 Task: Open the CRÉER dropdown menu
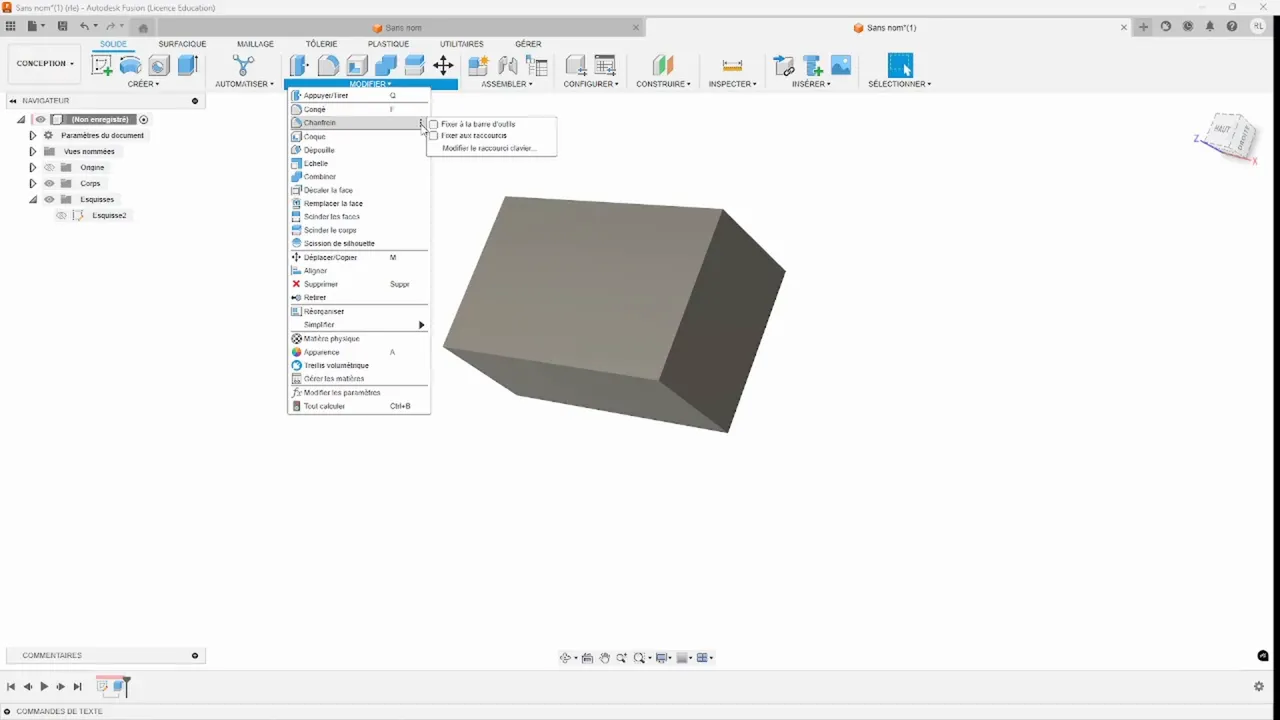143,84
